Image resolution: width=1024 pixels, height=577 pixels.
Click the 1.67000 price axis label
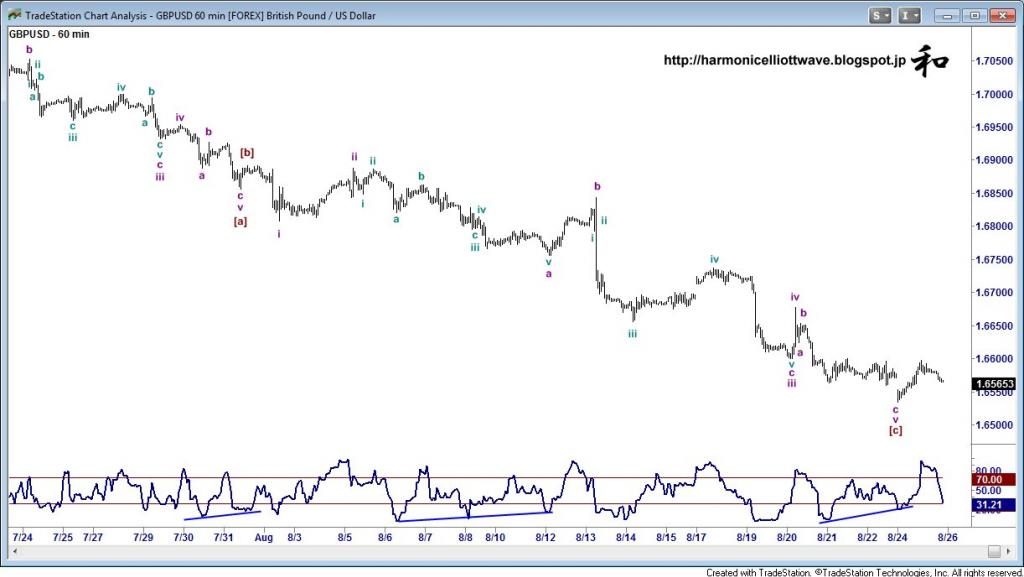click(994, 292)
